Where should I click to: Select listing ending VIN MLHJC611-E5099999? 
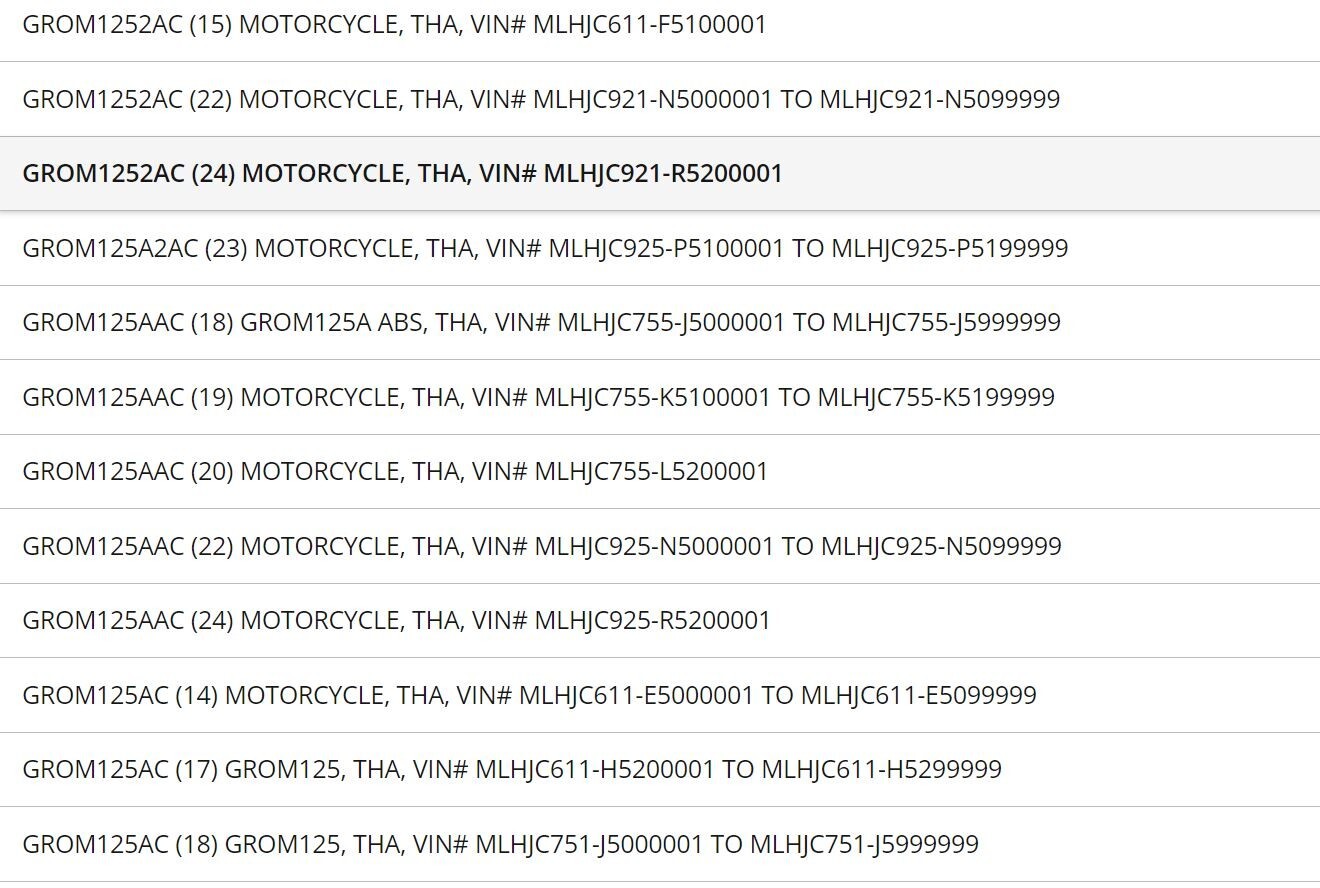click(660, 695)
